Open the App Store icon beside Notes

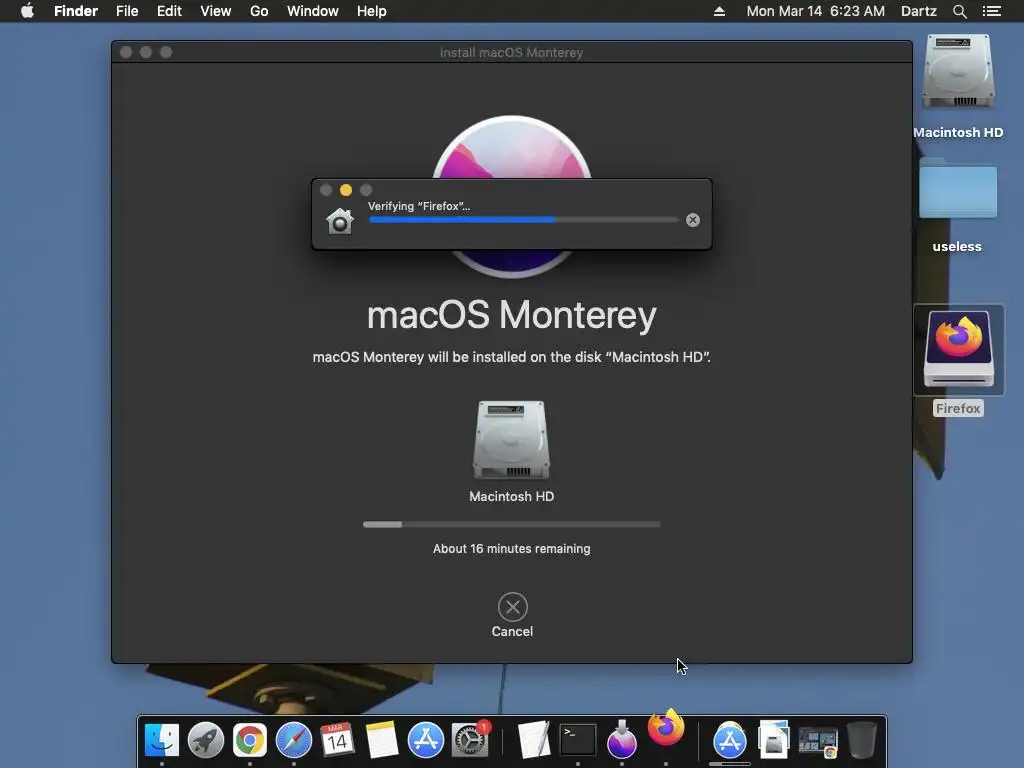tap(426, 741)
